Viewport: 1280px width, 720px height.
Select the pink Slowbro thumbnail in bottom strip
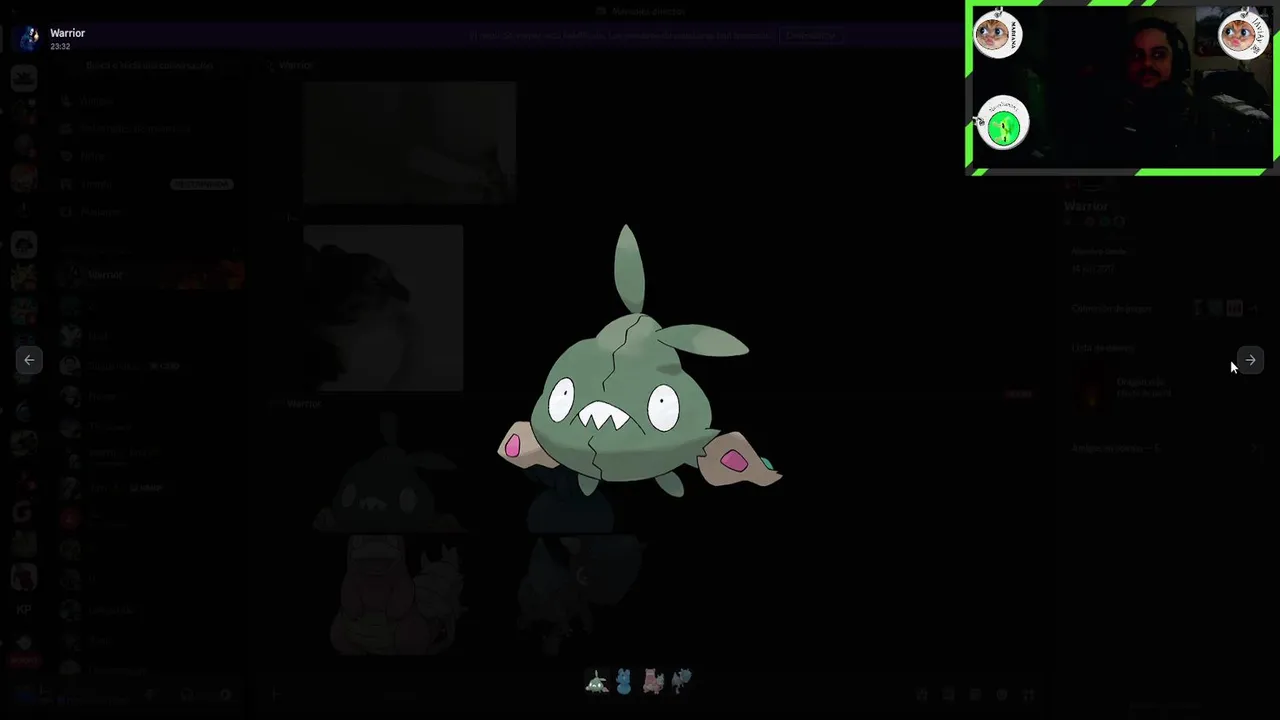click(653, 682)
